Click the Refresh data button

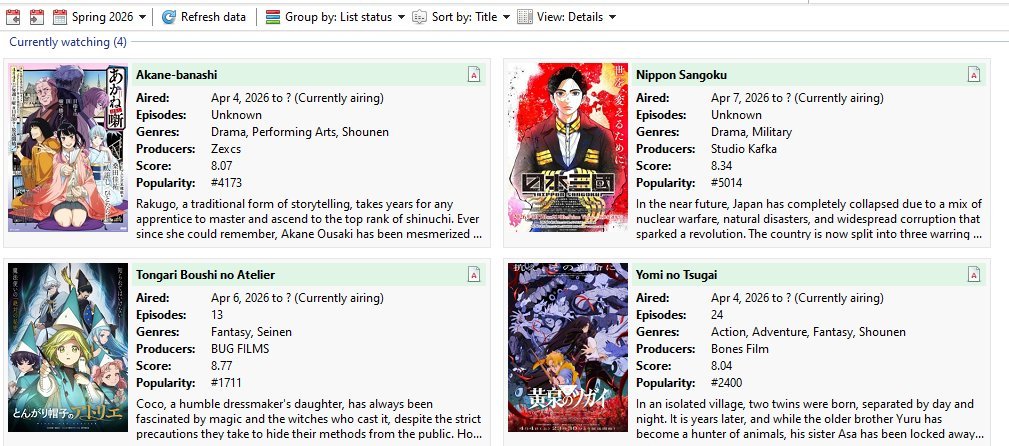coord(204,17)
